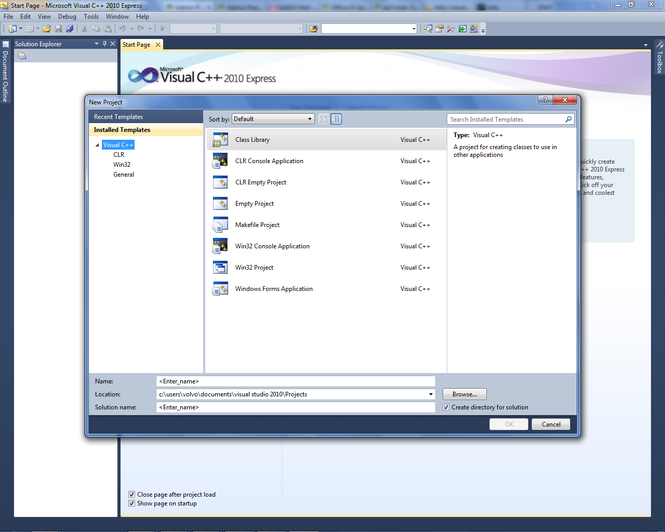Viewport: 665px width, 532px height.
Task: Select the Win32 Project template icon
Action: [220, 267]
